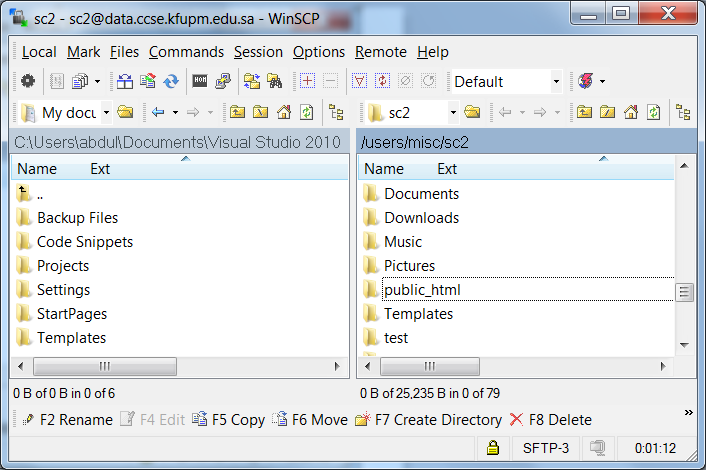Open the Commands menu

186,52
